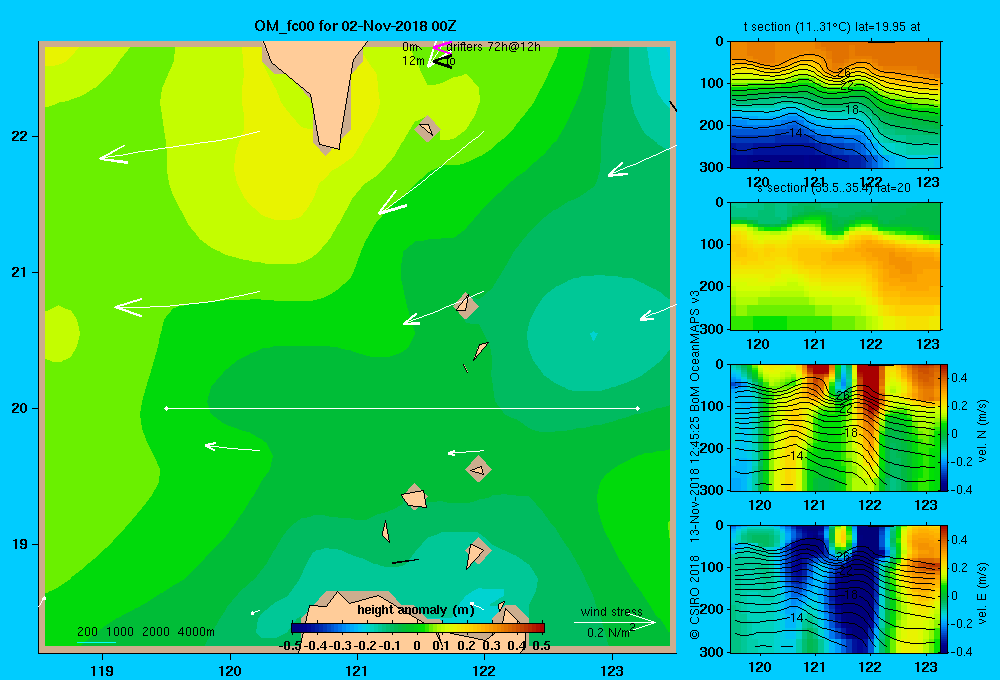Open the salinity section plot
This screenshot has width=1000, height=680.
coord(835,266)
